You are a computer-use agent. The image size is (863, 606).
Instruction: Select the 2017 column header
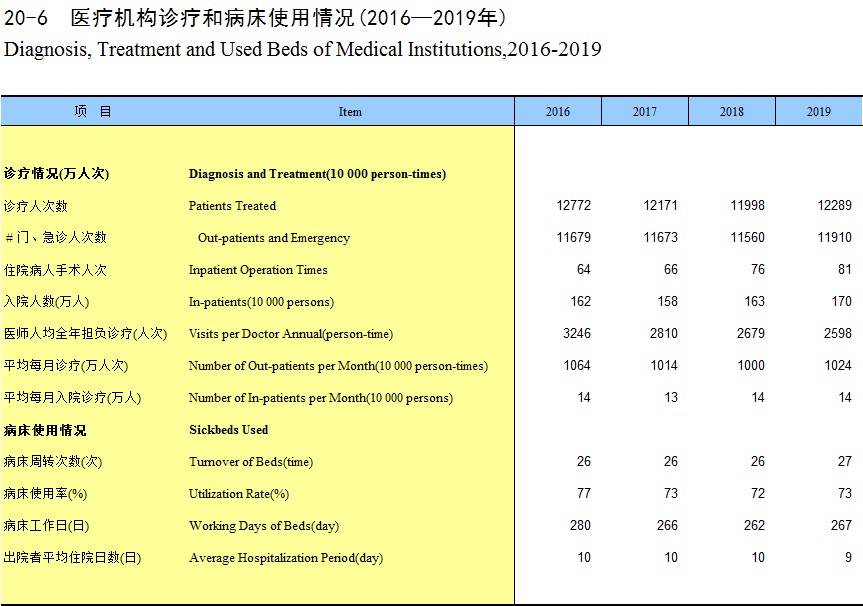[x=645, y=112]
